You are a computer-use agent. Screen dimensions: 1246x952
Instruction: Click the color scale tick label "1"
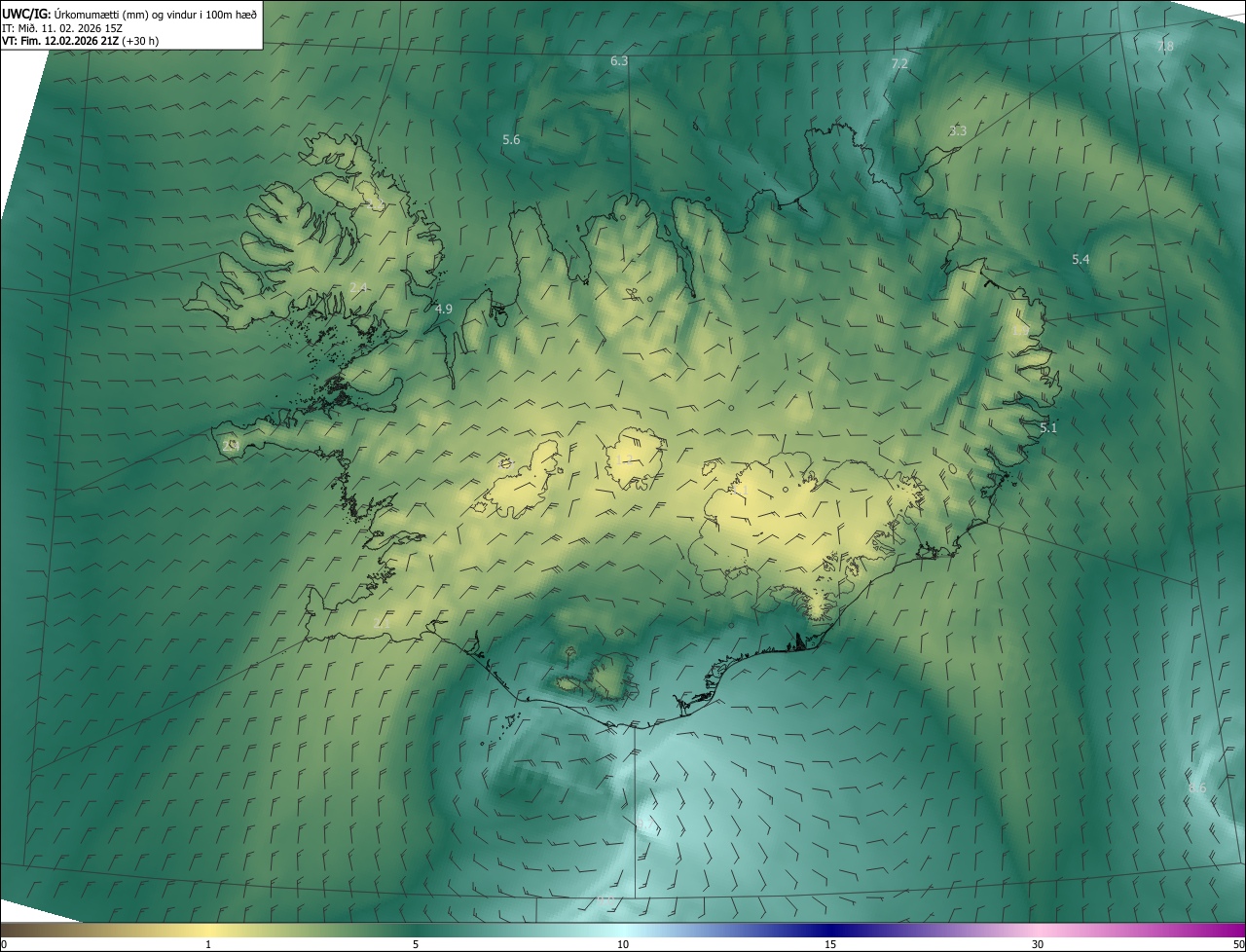coord(208,944)
